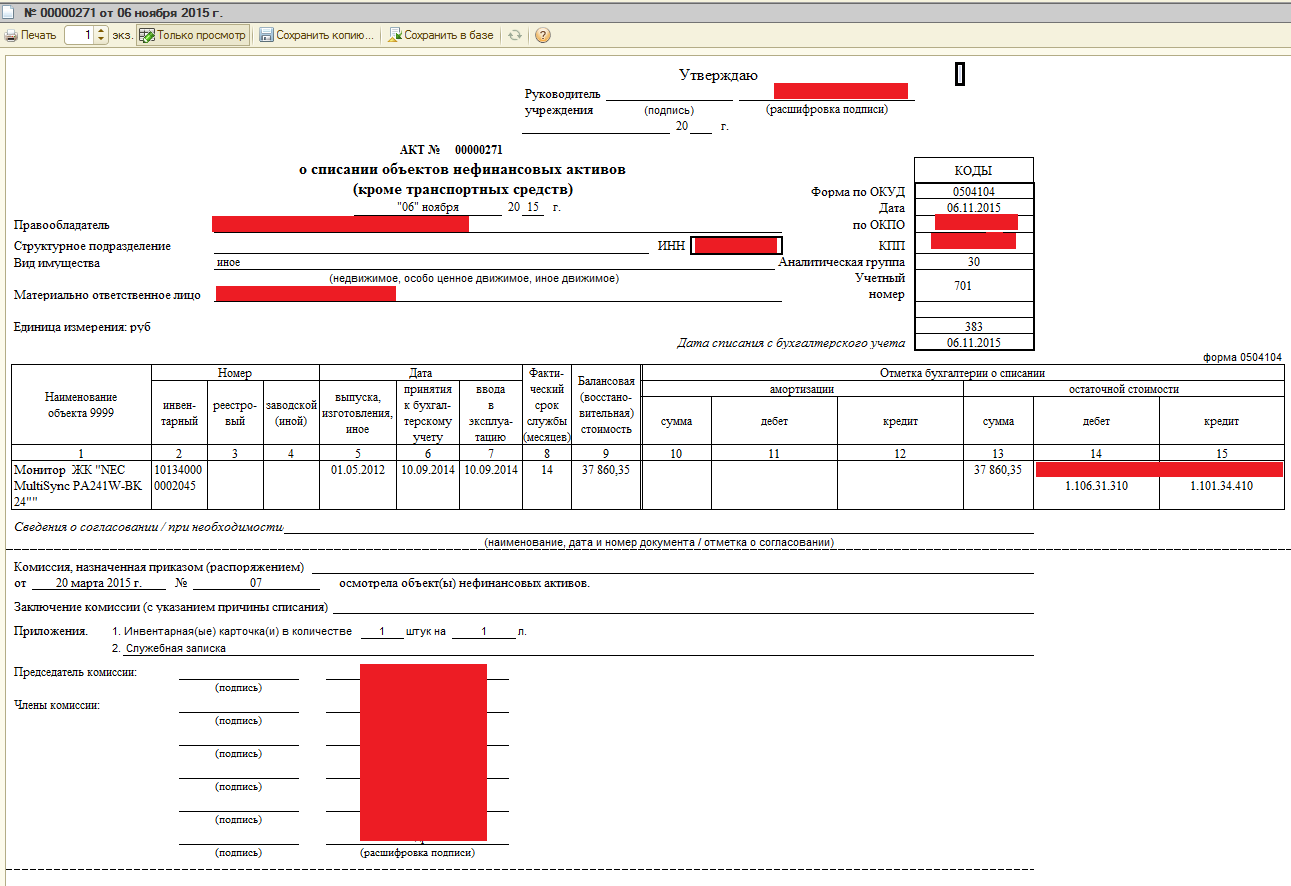This screenshot has width=1291, height=886.
Task: Increase number of copies with spinner arrows
Action: tap(101, 31)
